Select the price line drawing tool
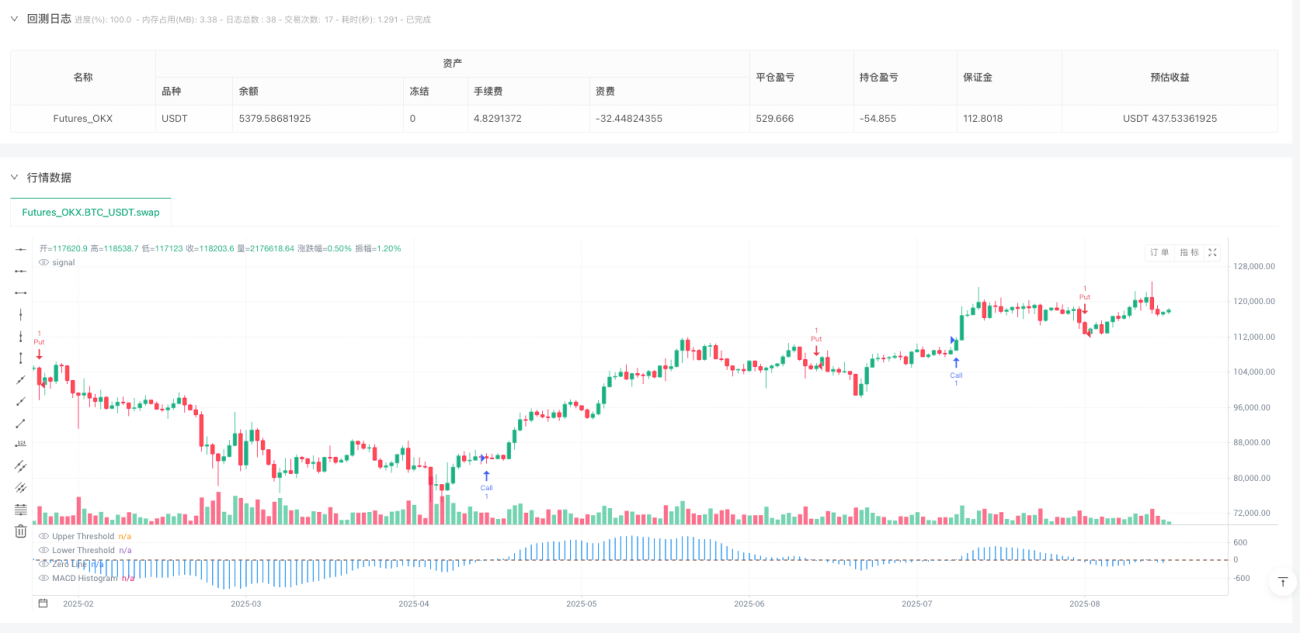1300x633 pixels. coord(20,444)
